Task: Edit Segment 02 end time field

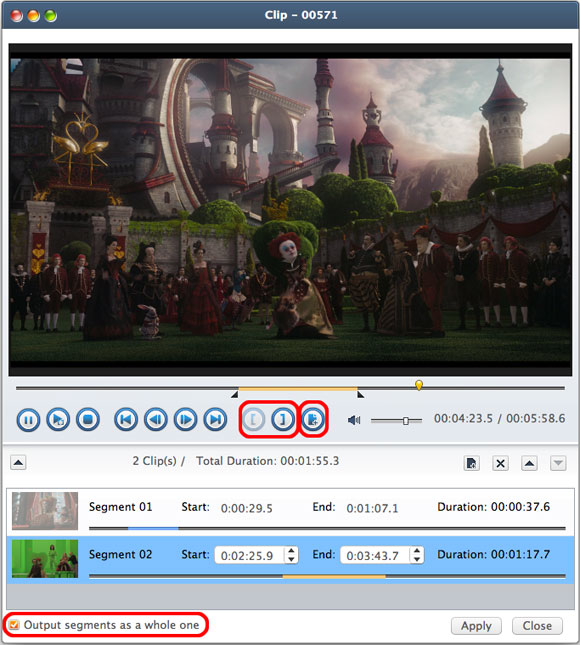Action: 375,556
